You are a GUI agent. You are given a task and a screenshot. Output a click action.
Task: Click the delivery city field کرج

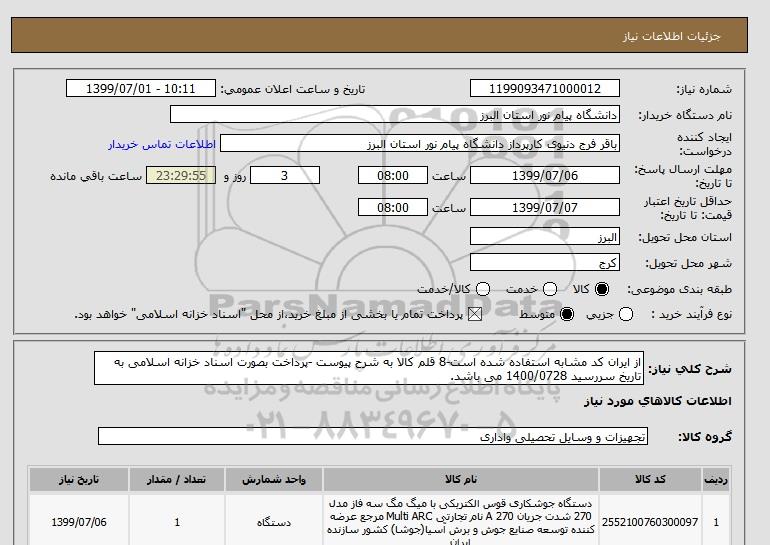(545, 263)
